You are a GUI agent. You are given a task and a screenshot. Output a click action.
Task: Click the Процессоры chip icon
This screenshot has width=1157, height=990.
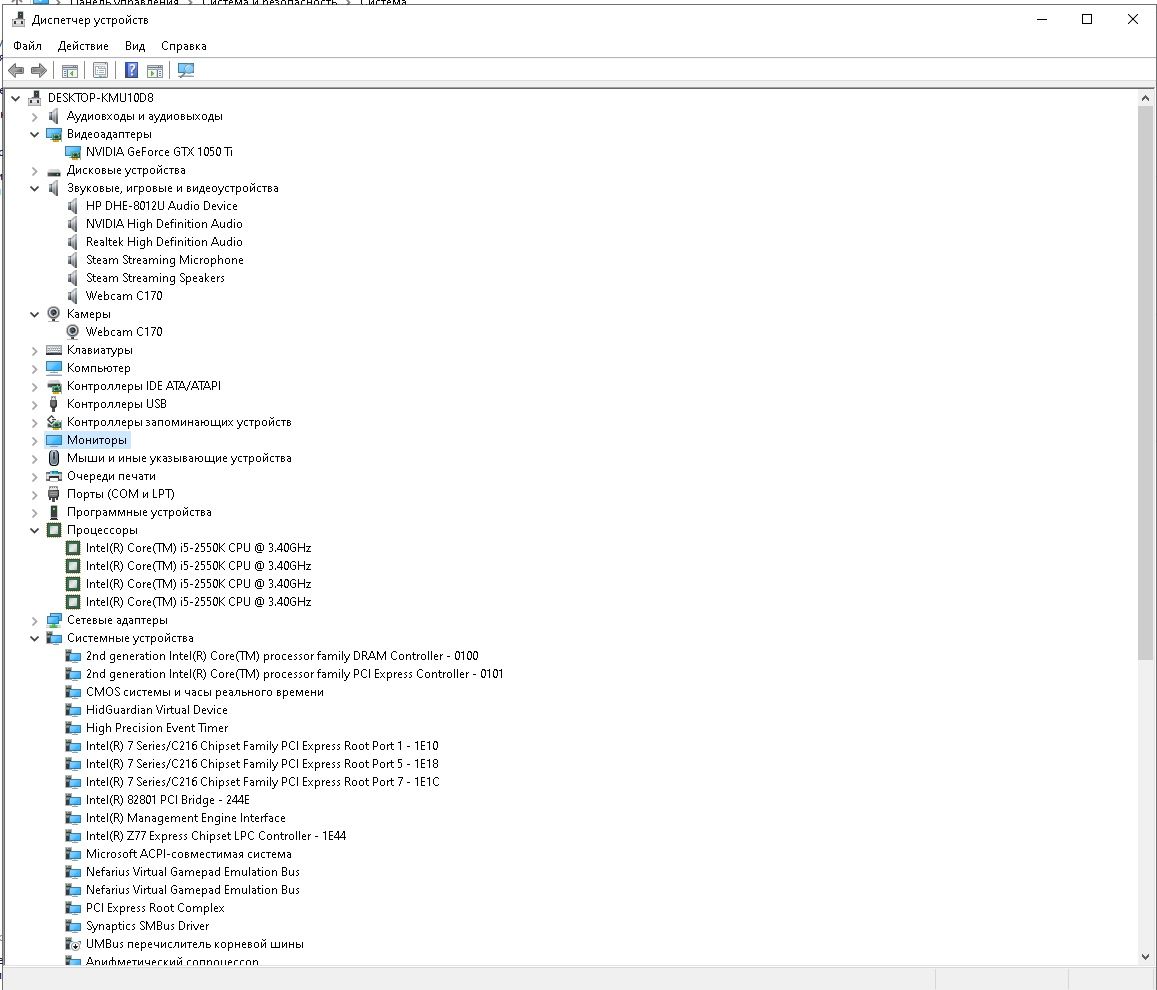tap(54, 530)
